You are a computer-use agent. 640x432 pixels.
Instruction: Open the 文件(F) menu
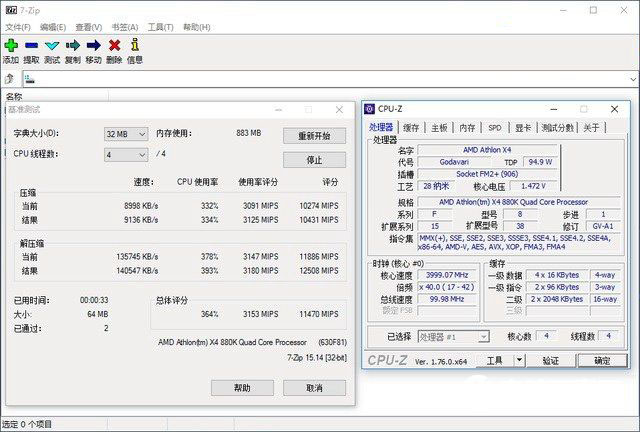18,27
